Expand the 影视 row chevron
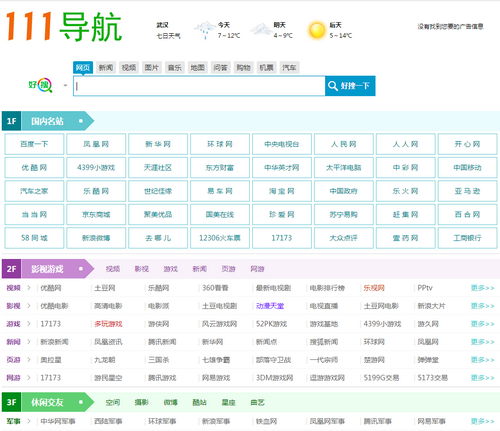The width and height of the screenshot is (500, 431). click(29, 306)
